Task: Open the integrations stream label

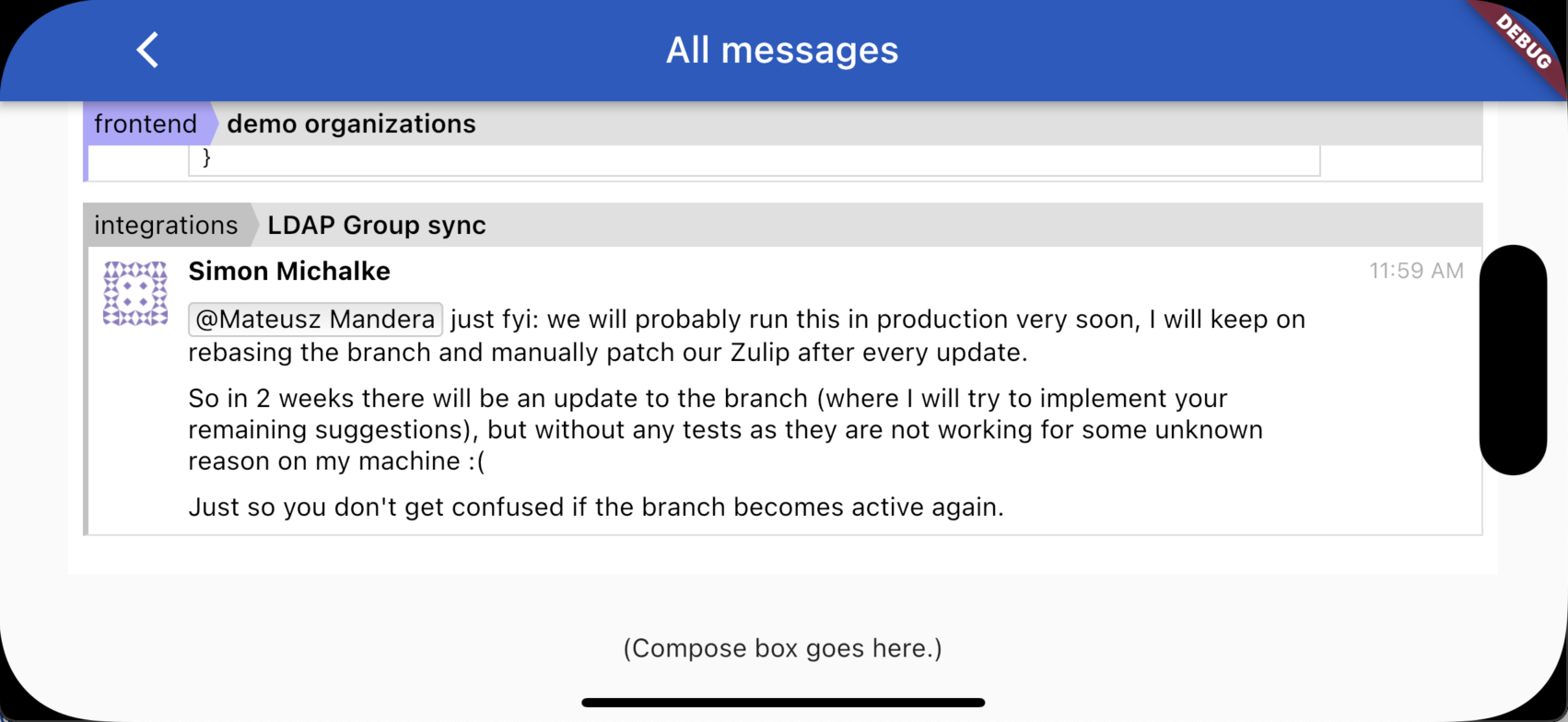Action: (166, 225)
